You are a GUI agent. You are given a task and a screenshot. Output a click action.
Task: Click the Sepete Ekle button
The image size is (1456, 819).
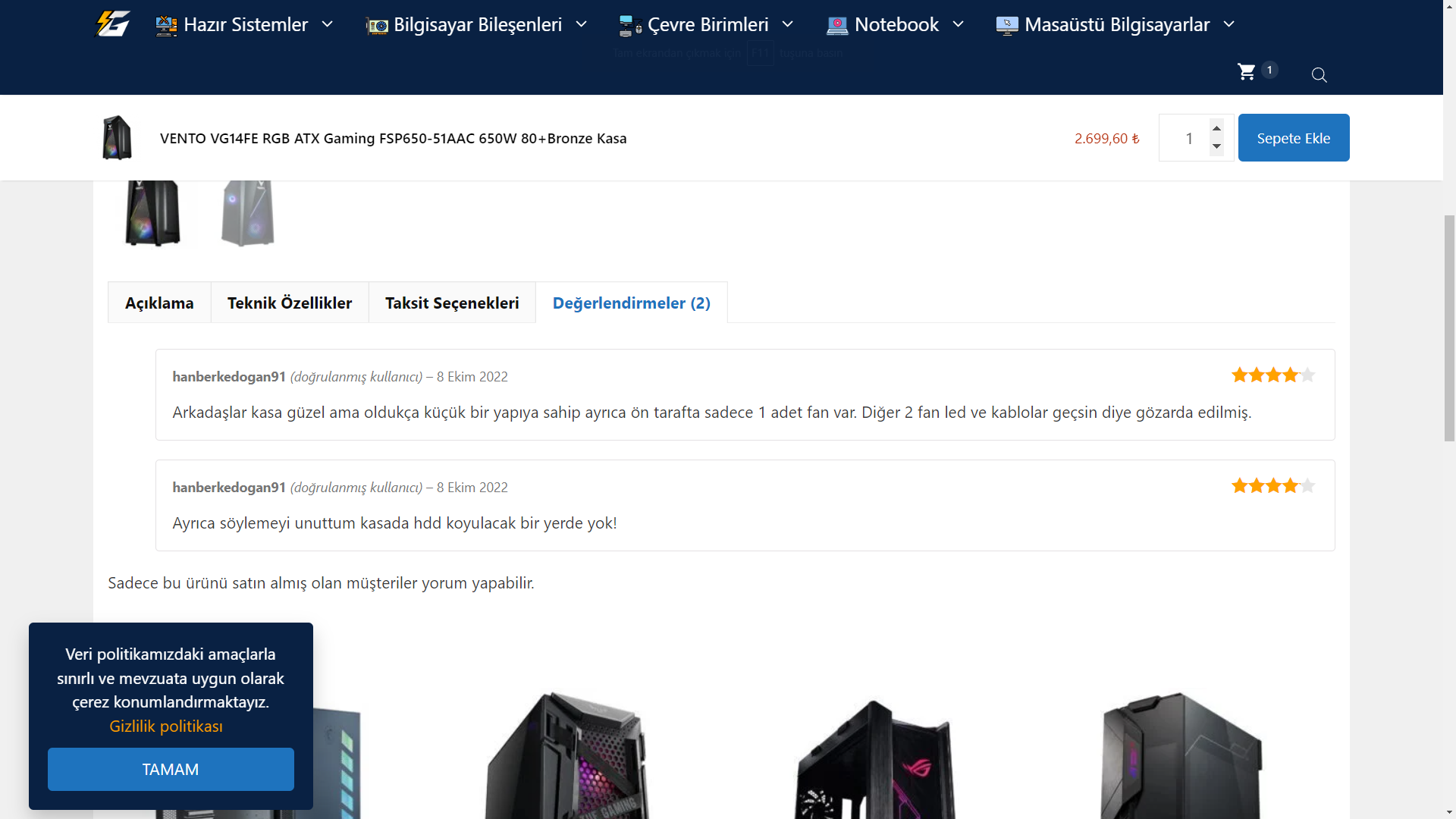[1294, 138]
